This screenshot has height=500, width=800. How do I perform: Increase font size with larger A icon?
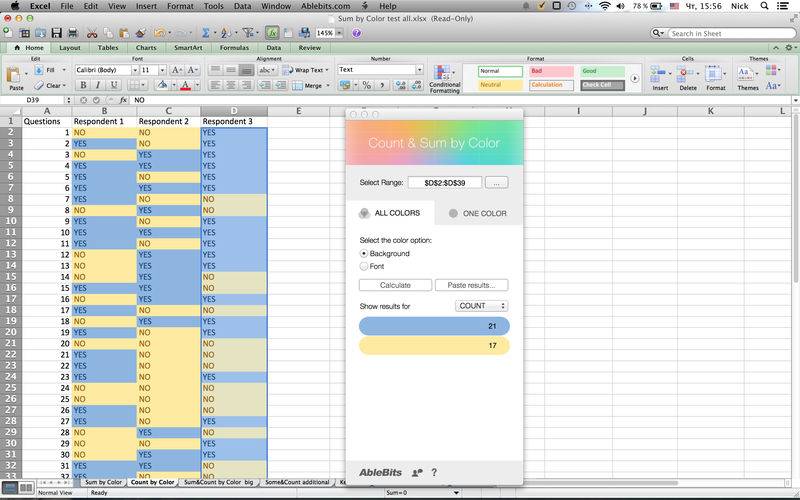176,70
